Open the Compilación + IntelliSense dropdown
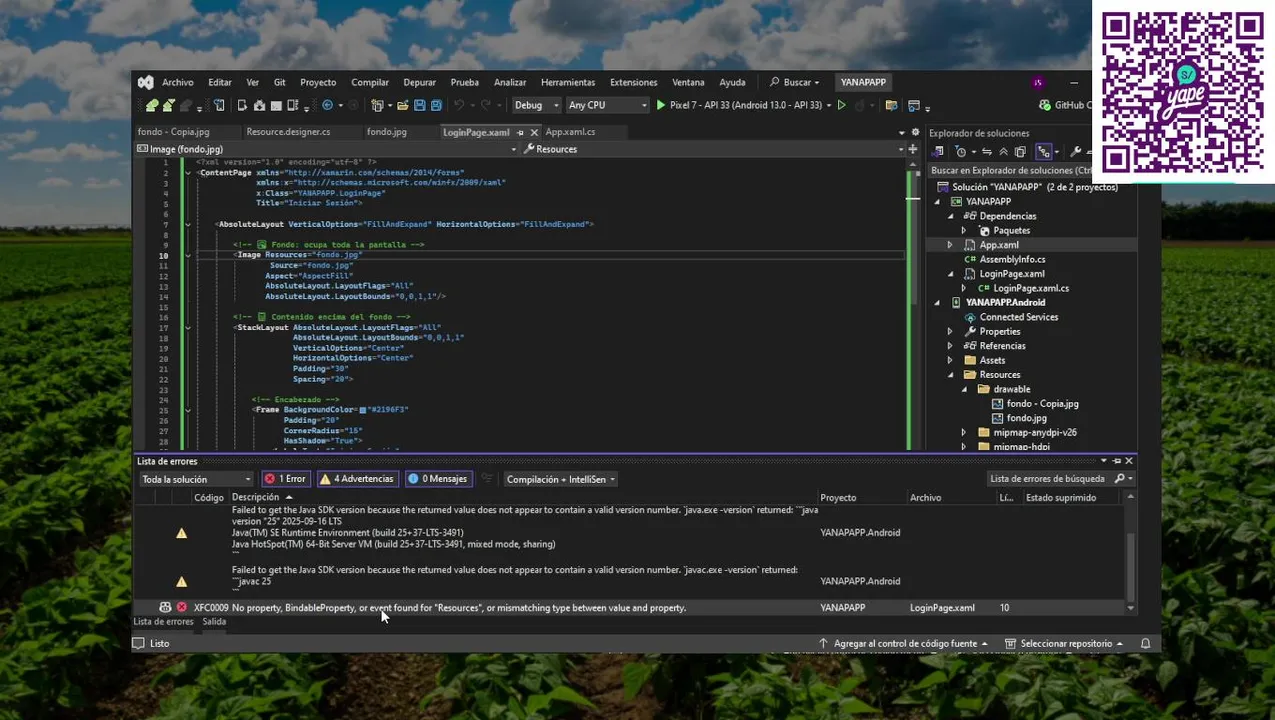1275x720 pixels. tap(560, 479)
